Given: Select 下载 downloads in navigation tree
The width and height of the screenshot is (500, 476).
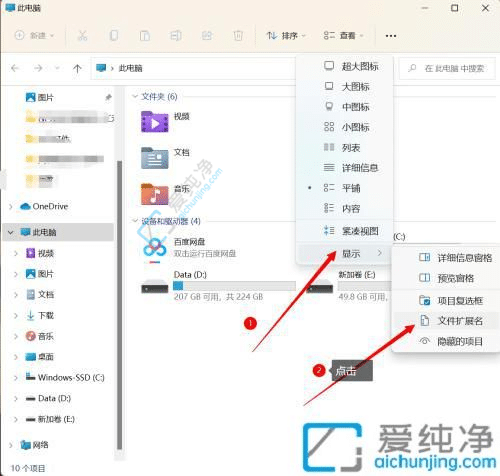Looking at the screenshot, I should point(40,315).
